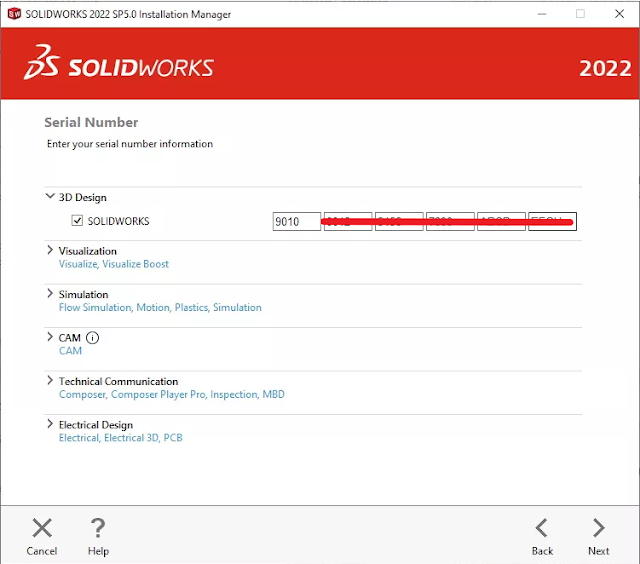Click the Electrical Design heading text

(x=96, y=425)
